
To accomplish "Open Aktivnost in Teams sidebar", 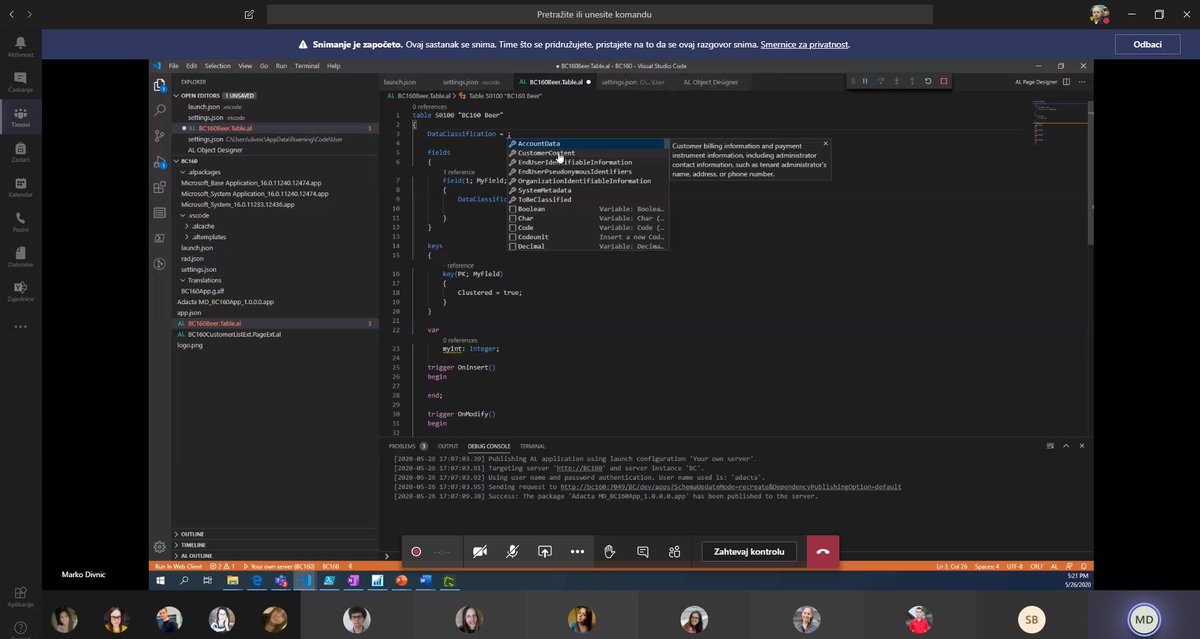I will [x=20, y=46].
